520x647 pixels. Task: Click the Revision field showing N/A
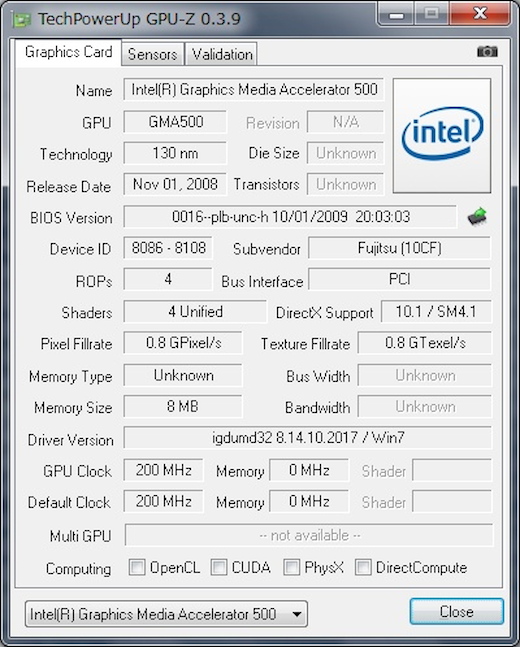pos(346,122)
